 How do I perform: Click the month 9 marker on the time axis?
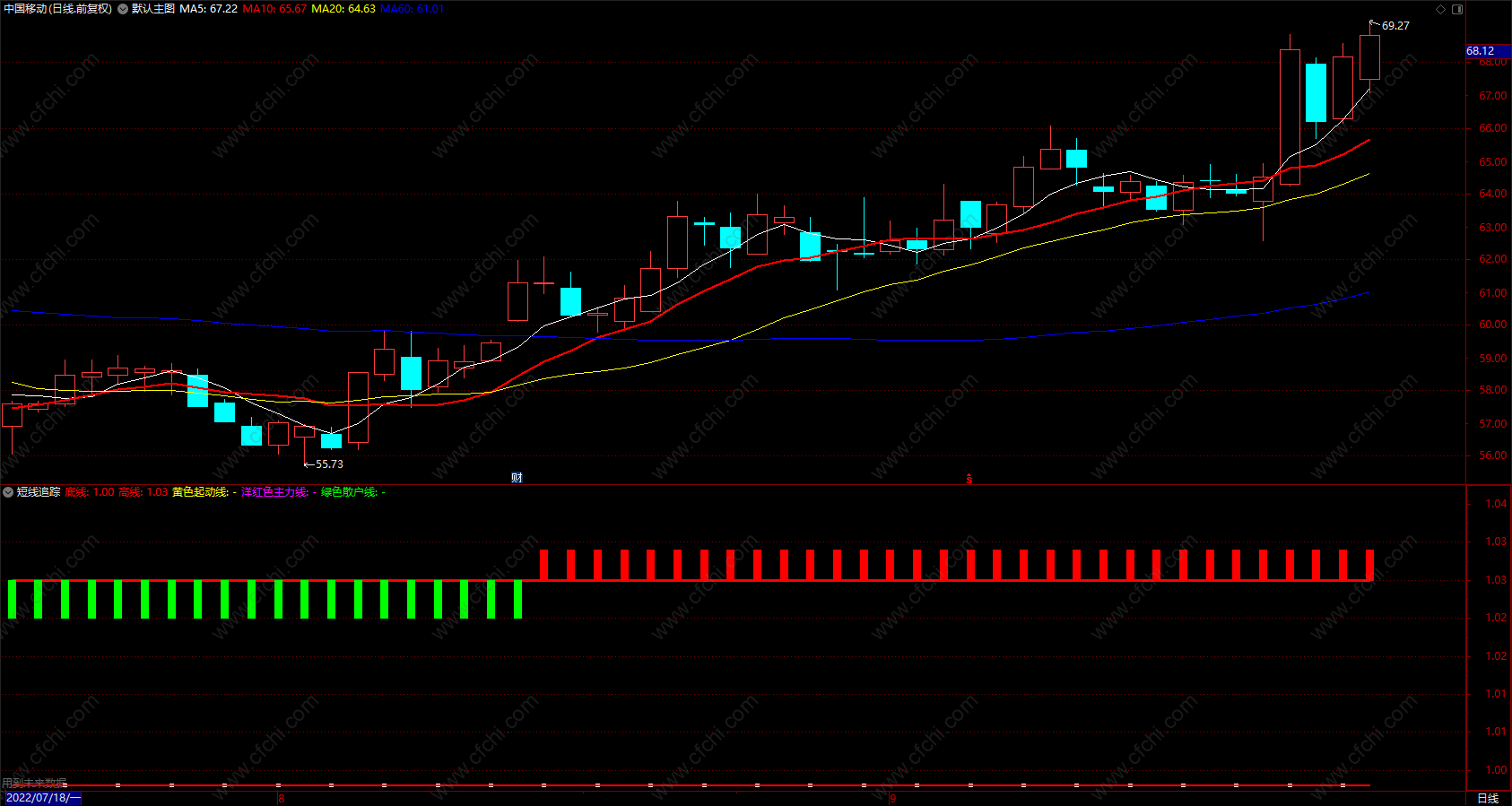pyautogui.click(x=893, y=798)
